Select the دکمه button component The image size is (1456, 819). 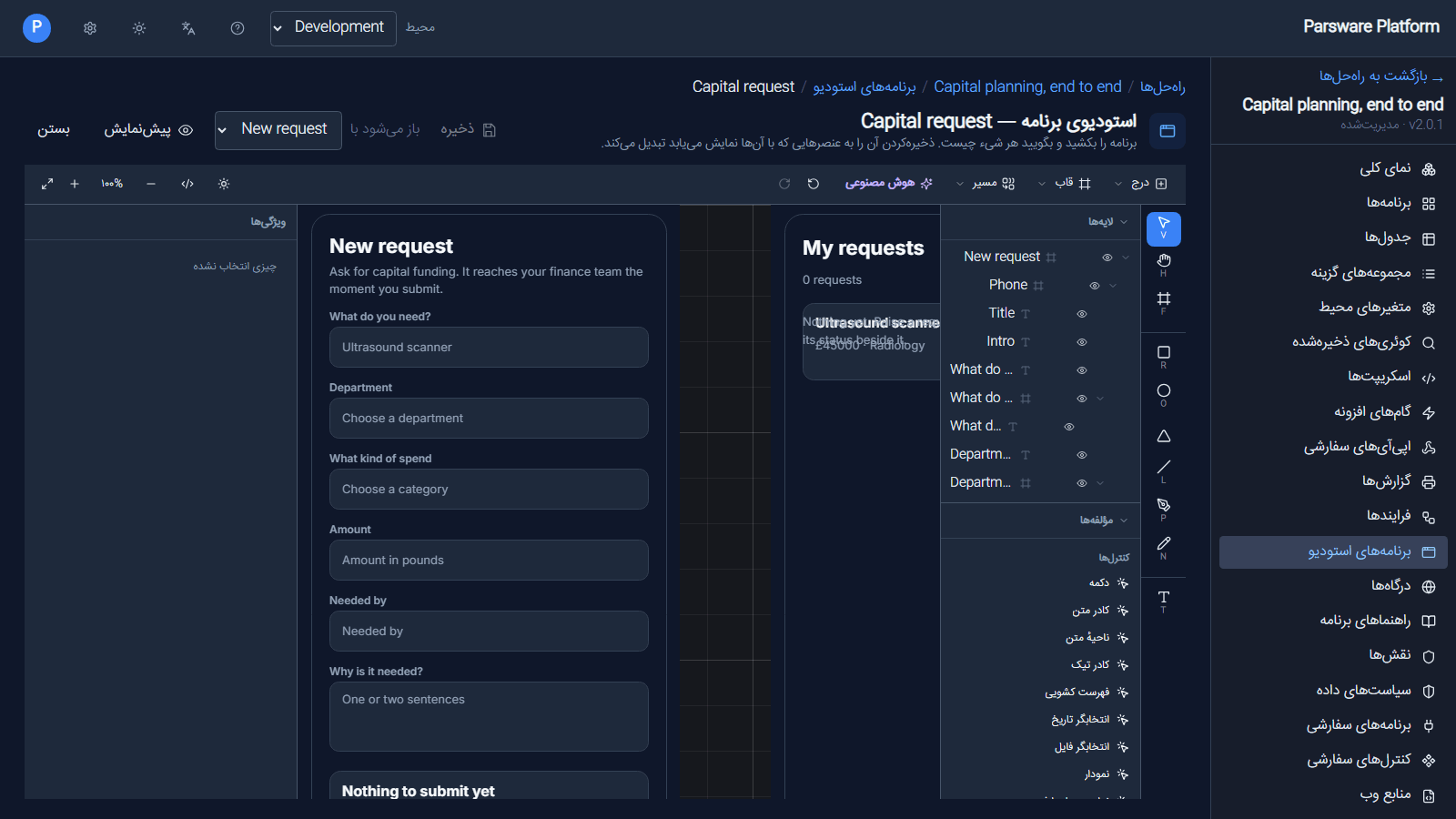tap(1108, 583)
